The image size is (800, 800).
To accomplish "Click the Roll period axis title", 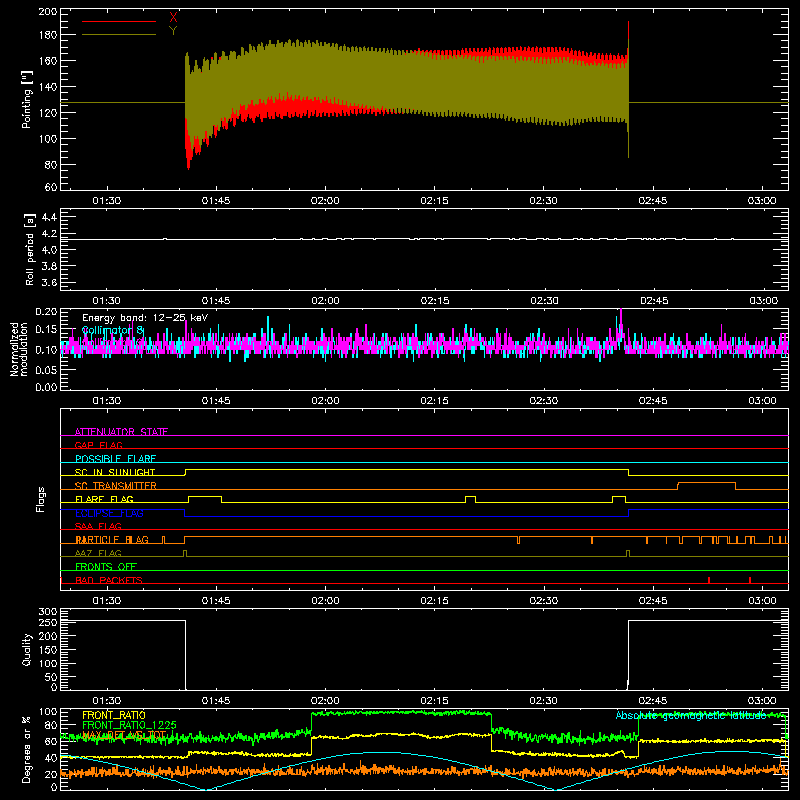I will tap(29, 249).
